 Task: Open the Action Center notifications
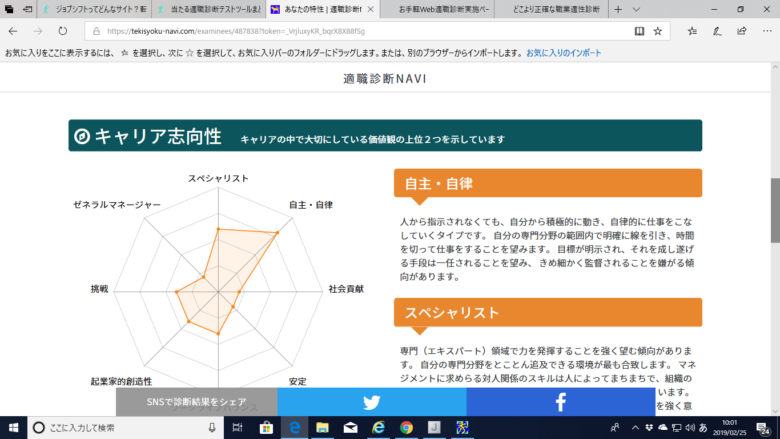click(x=763, y=428)
